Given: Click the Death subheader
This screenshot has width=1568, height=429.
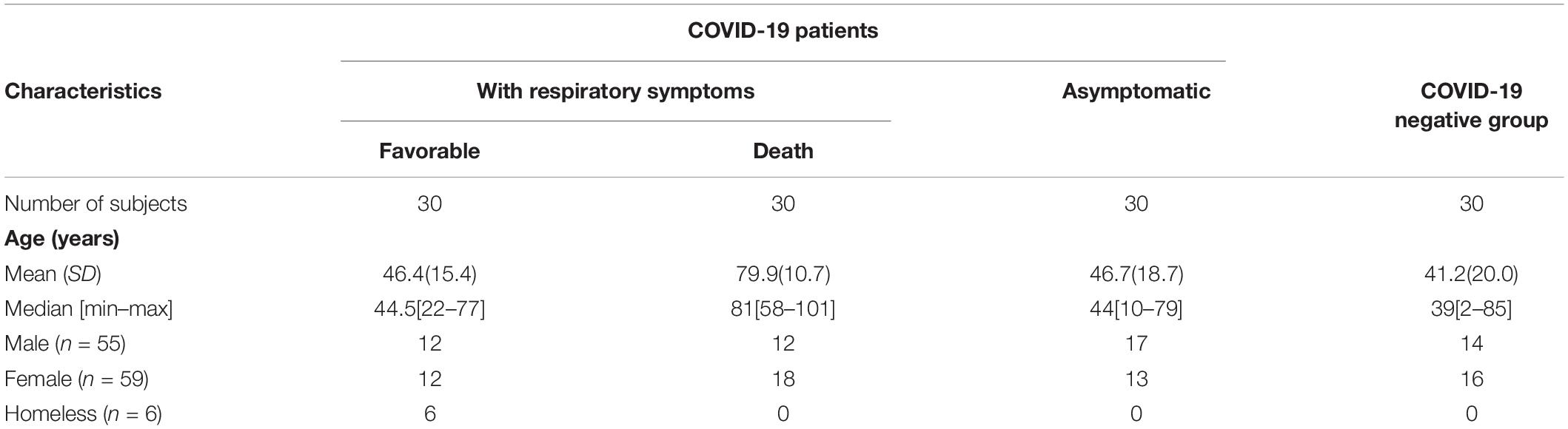Looking at the screenshot, I should (783, 151).
